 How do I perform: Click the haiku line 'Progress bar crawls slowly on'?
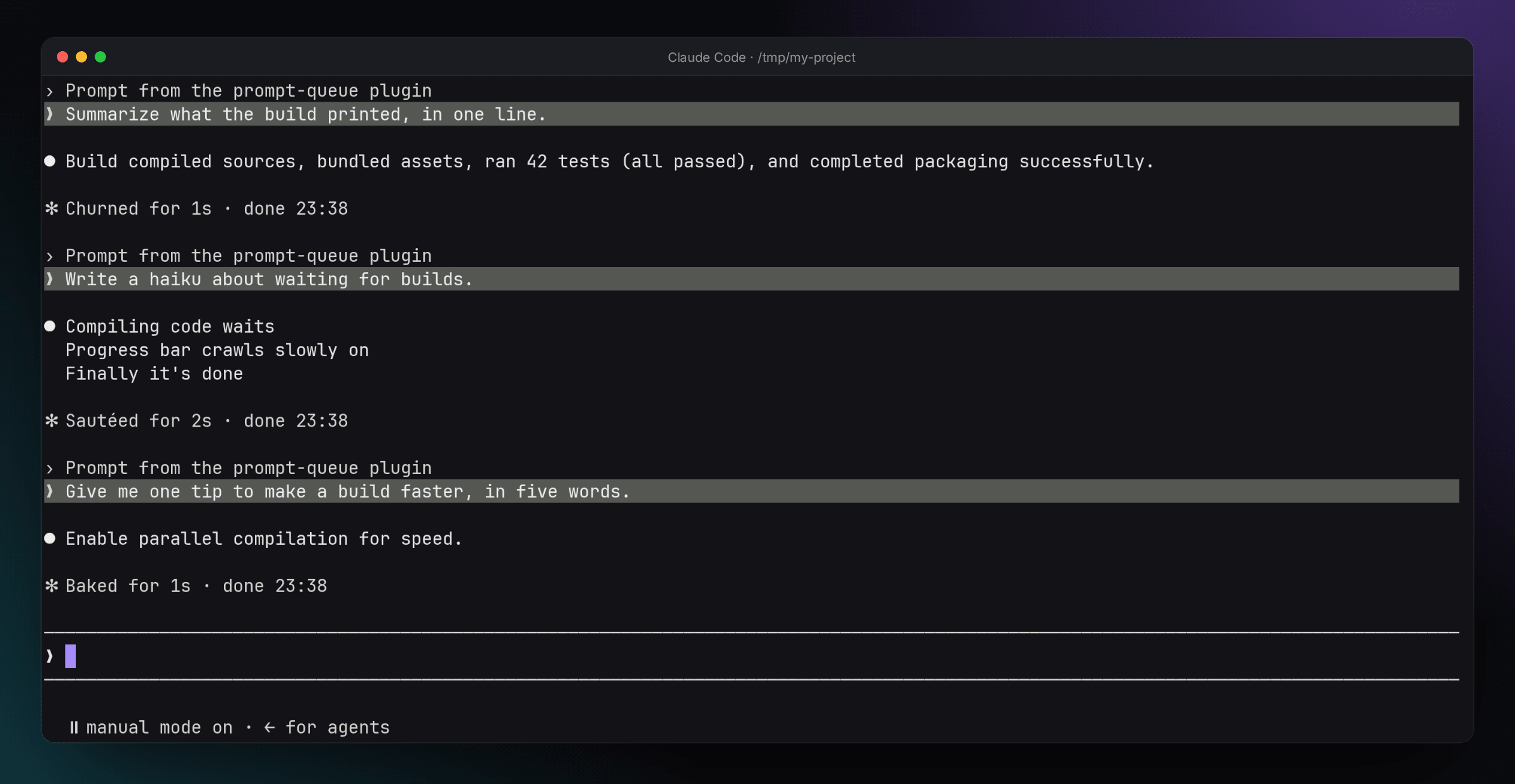tap(217, 350)
